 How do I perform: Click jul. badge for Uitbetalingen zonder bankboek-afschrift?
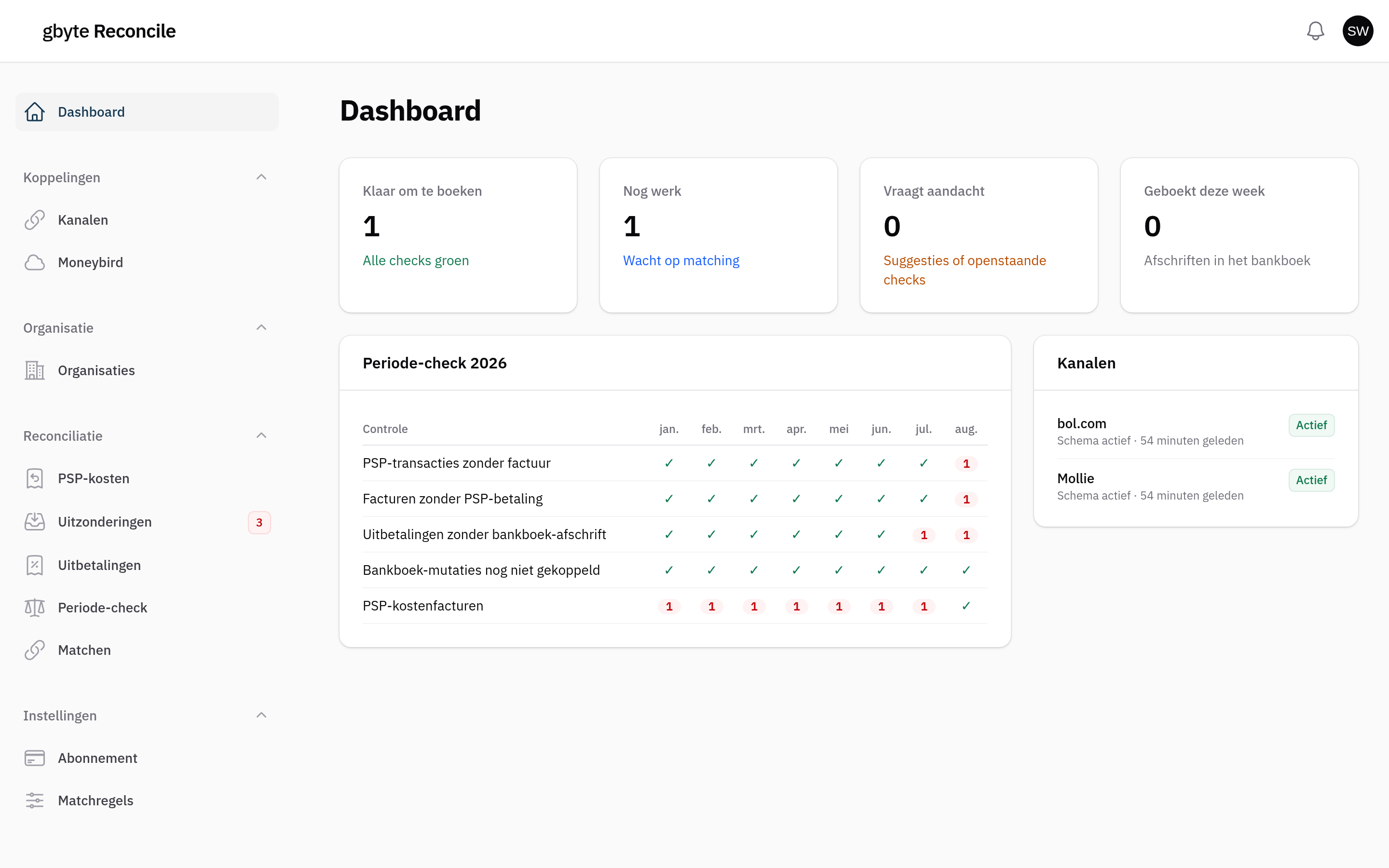click(924, 535)
